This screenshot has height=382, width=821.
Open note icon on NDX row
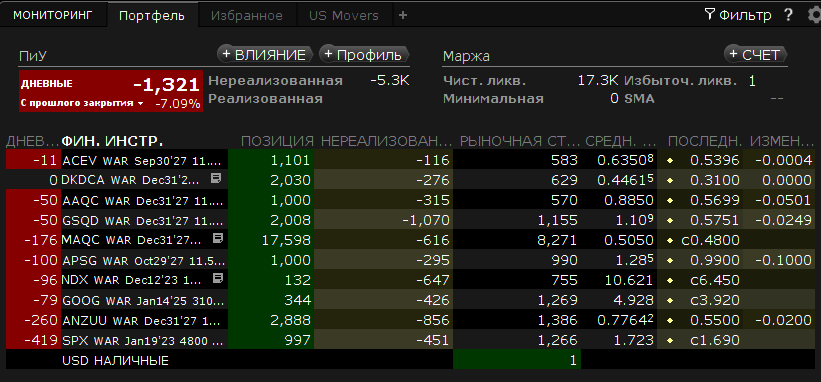pyautogui.click(x=218, y=278)
